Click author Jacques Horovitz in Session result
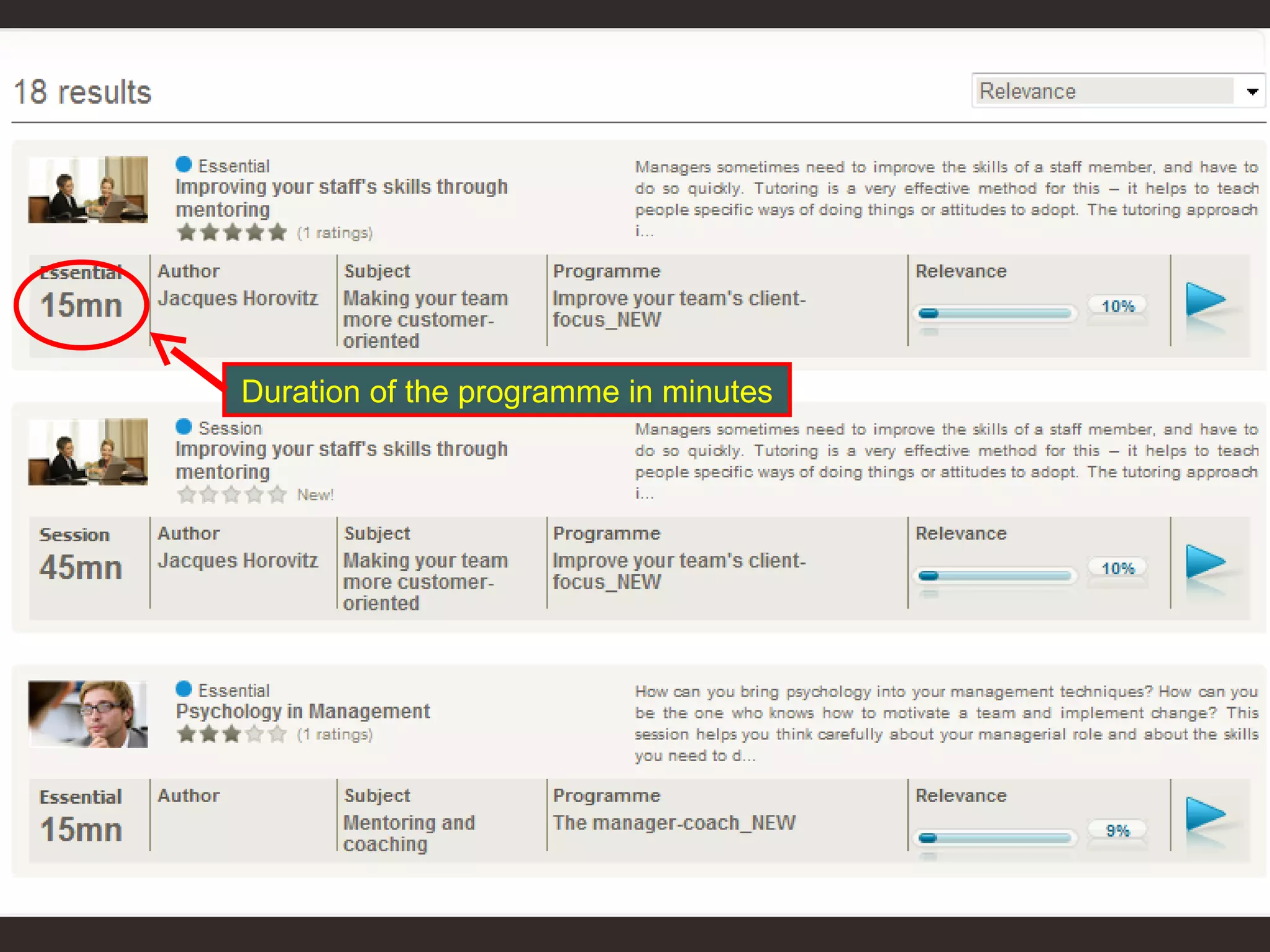1270x952 pixels. [238, 560]
